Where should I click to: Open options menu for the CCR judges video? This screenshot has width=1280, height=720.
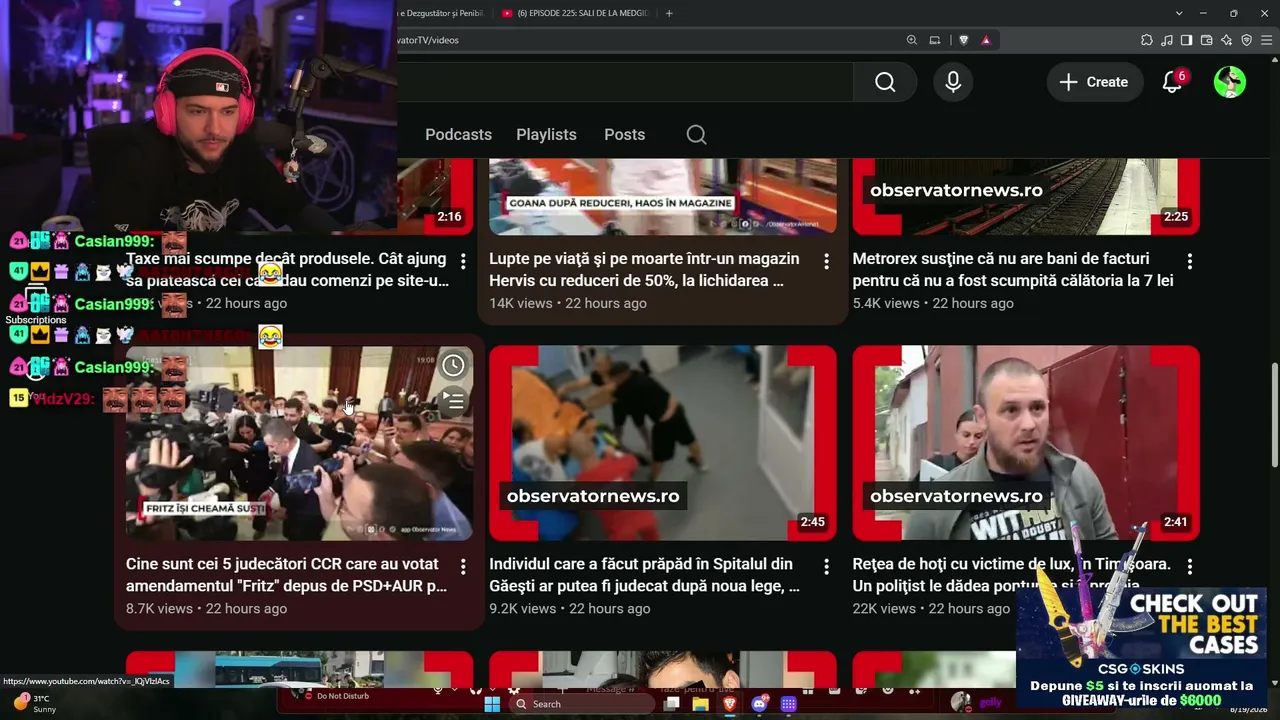click(x=463, y=567)
